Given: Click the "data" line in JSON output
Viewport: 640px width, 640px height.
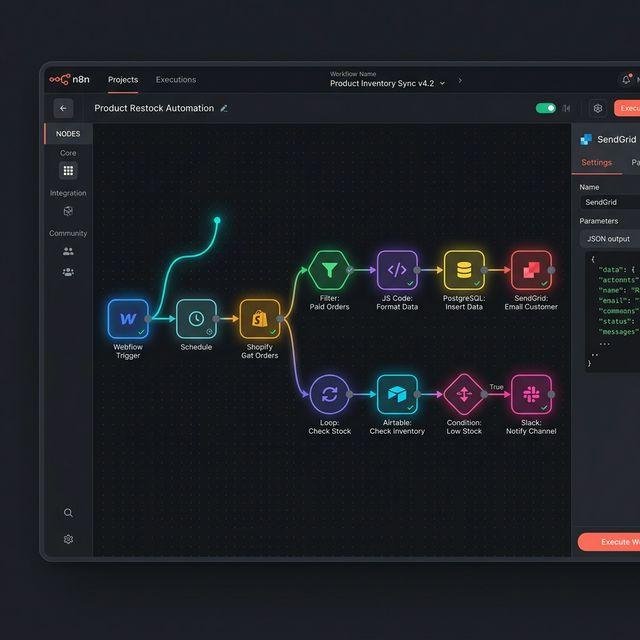Looking at the screenshot, I should click(617, 269).
